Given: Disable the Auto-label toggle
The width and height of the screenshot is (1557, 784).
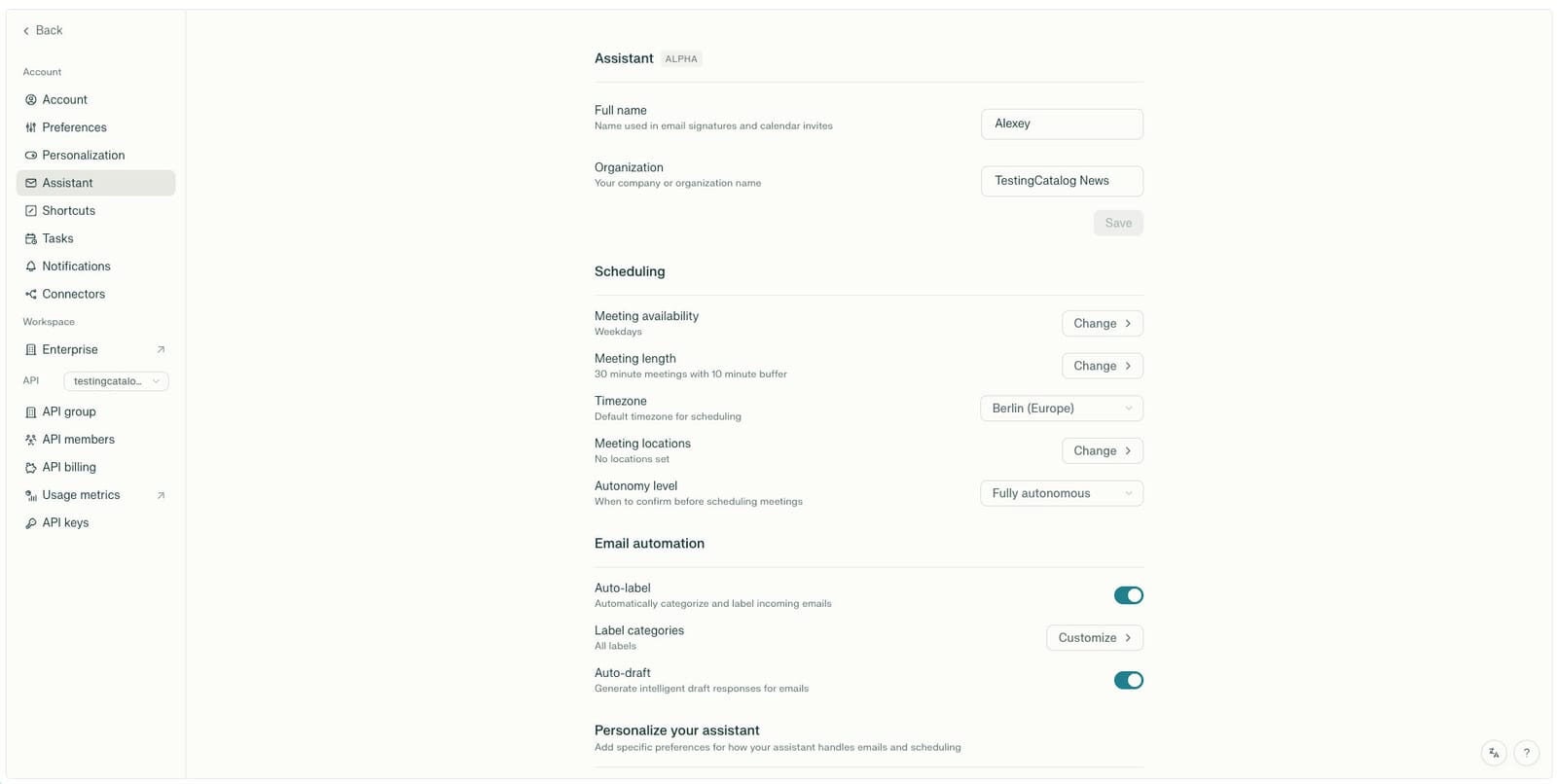Looking at the screenshot, I should coord(1128,595).
